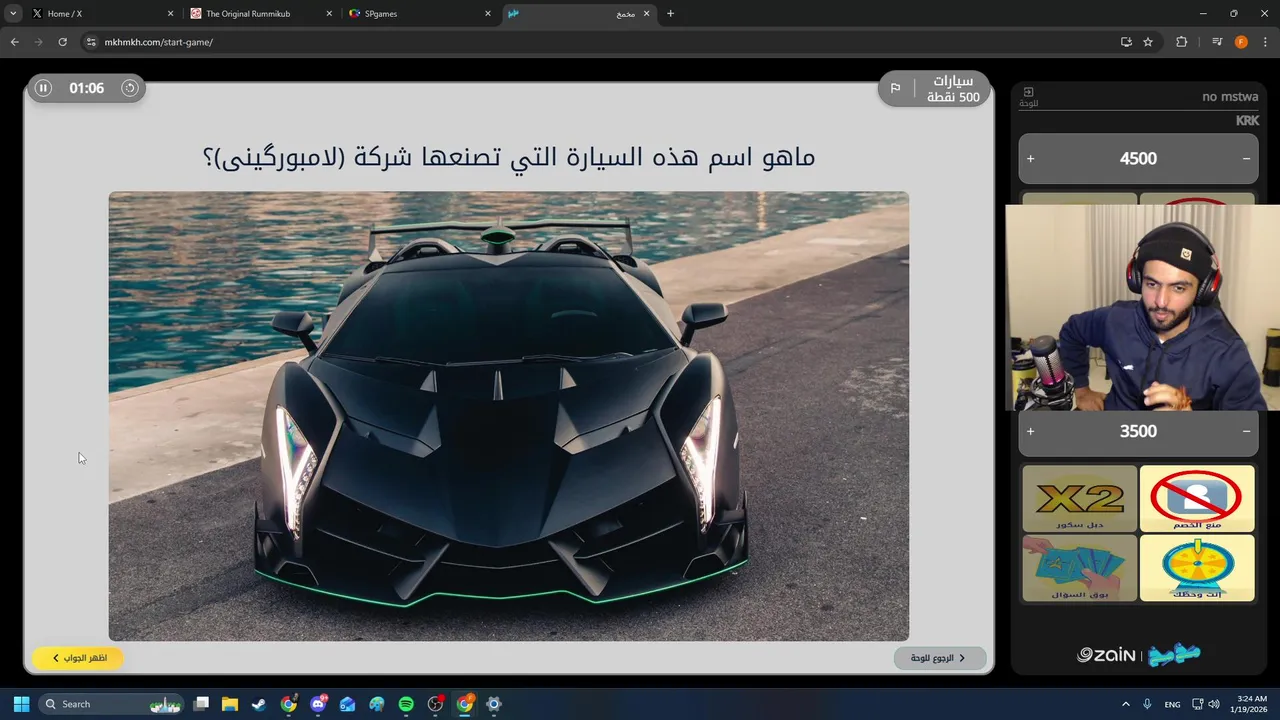
Task: Open the Chrome profile avatar
Action: coord(1241,42)
